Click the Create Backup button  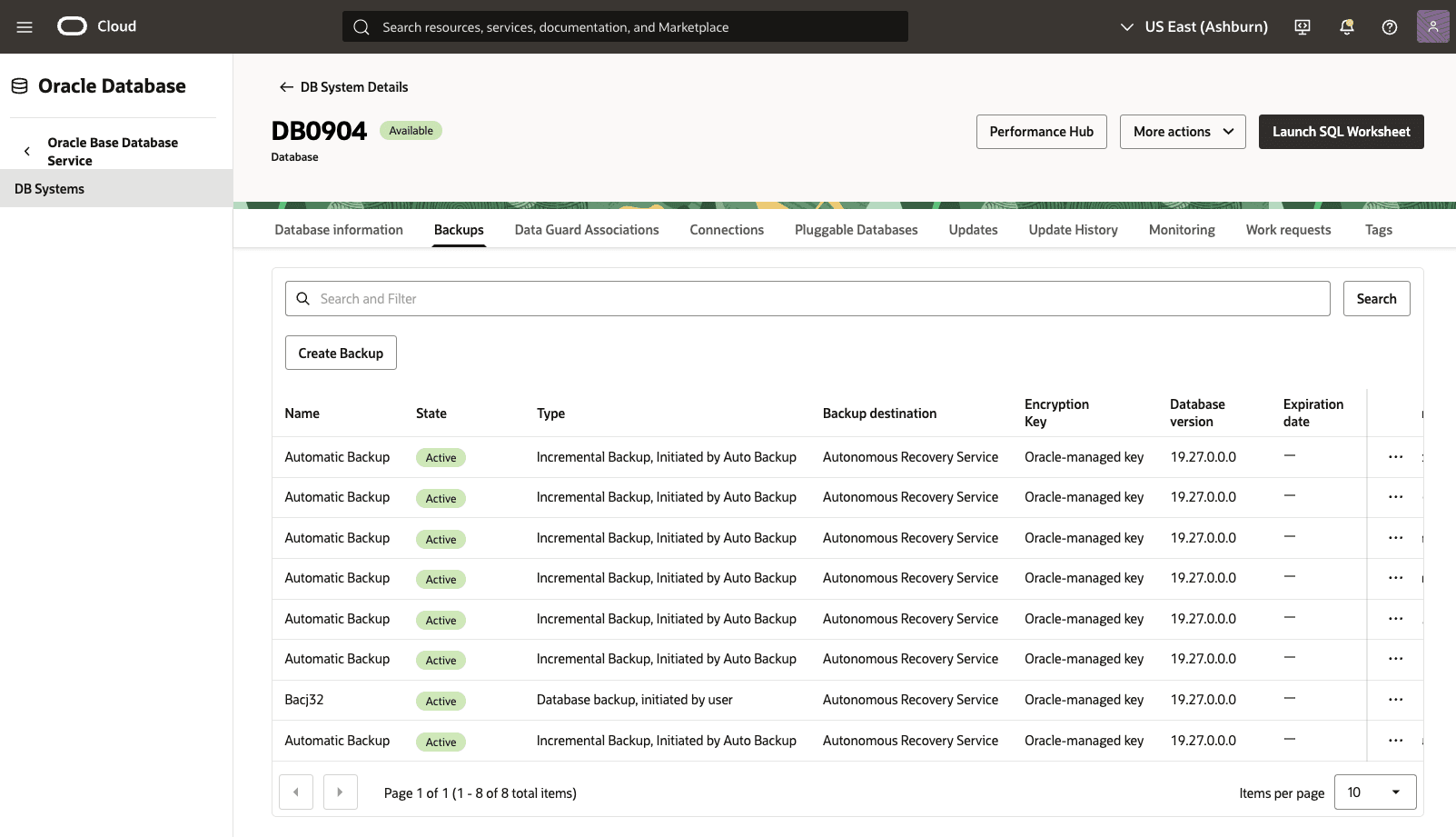pos(341,353)
